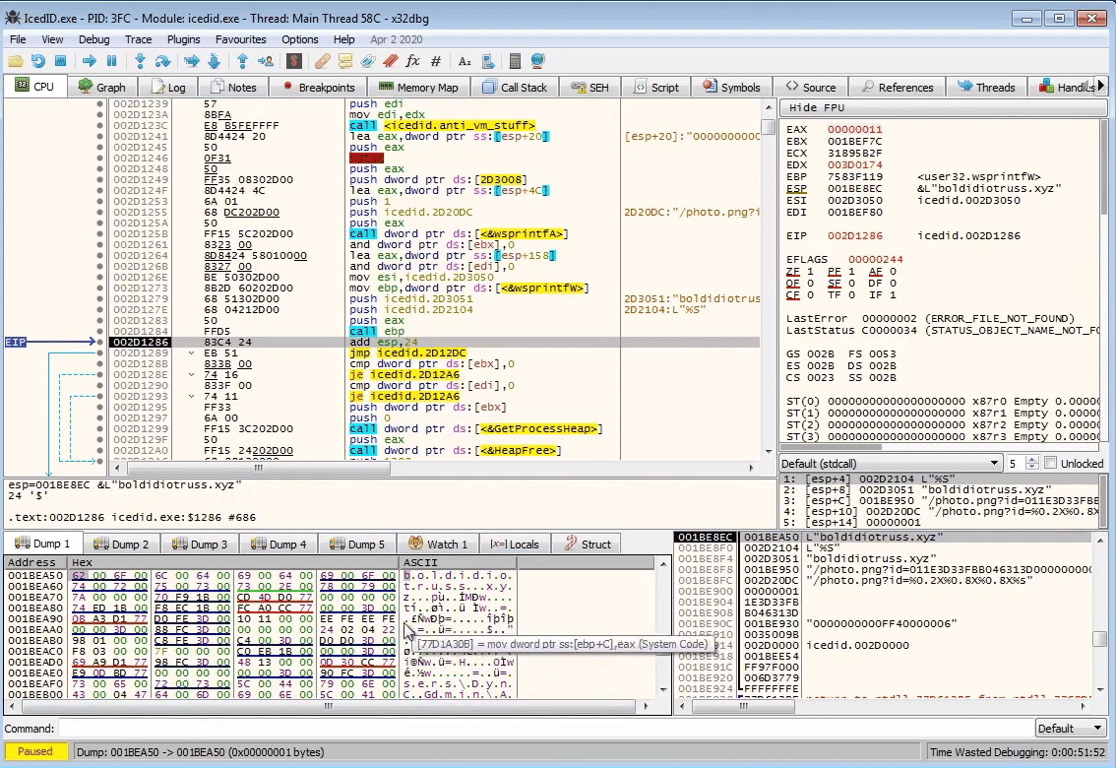Open the Scylla plugin icon

(x=294, y=61)
